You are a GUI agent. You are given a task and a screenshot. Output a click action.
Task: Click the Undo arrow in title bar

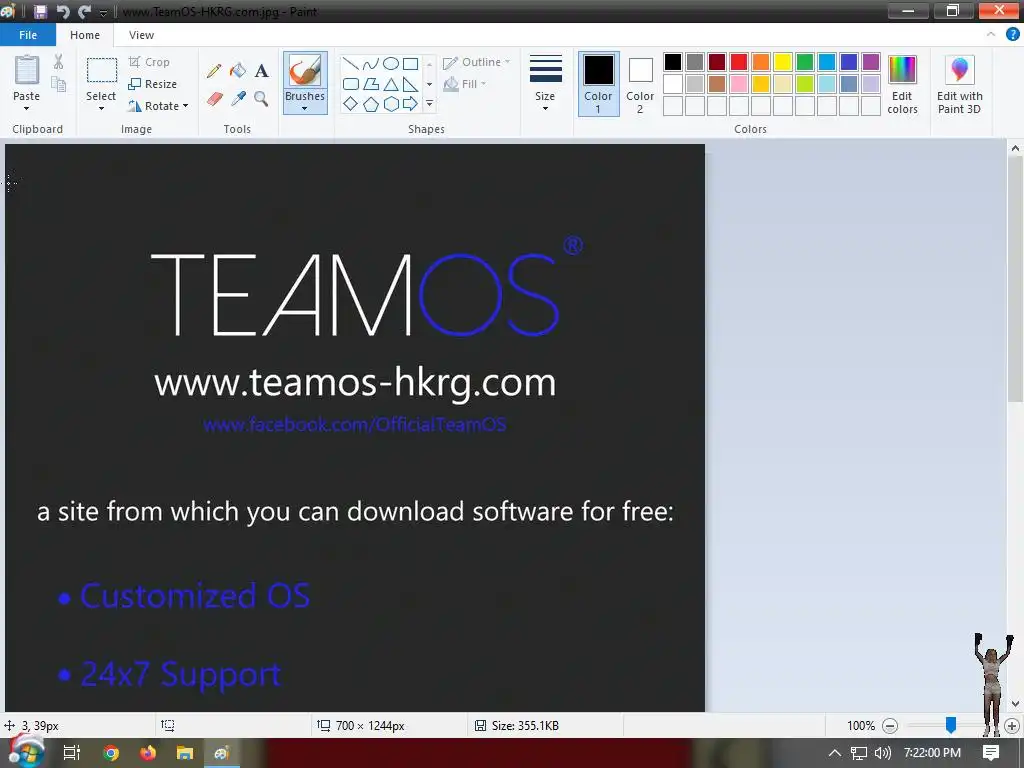point(63,11)
